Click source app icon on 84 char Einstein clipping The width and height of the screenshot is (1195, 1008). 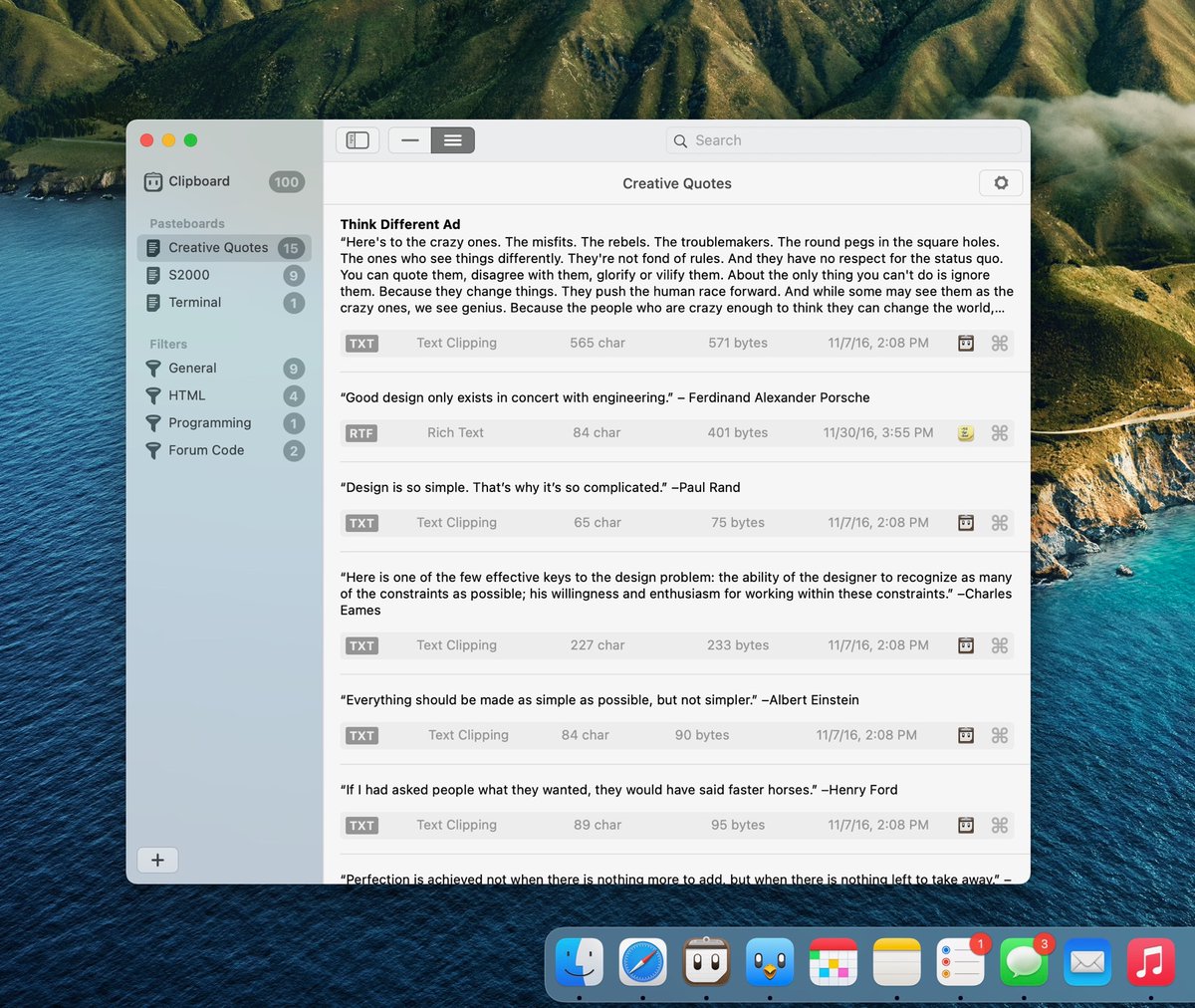pyautogui.click(x=966, y=735)
